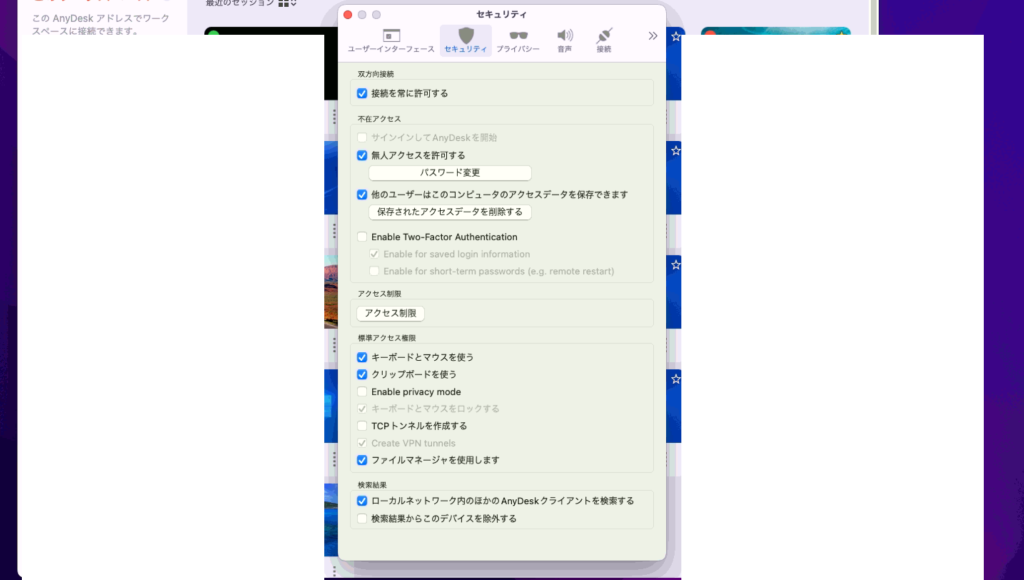This screenshot has width=1024, height=580.
Task: Toggle キーボードとマウスをロックする checkbox
Action: pos(362,409)
